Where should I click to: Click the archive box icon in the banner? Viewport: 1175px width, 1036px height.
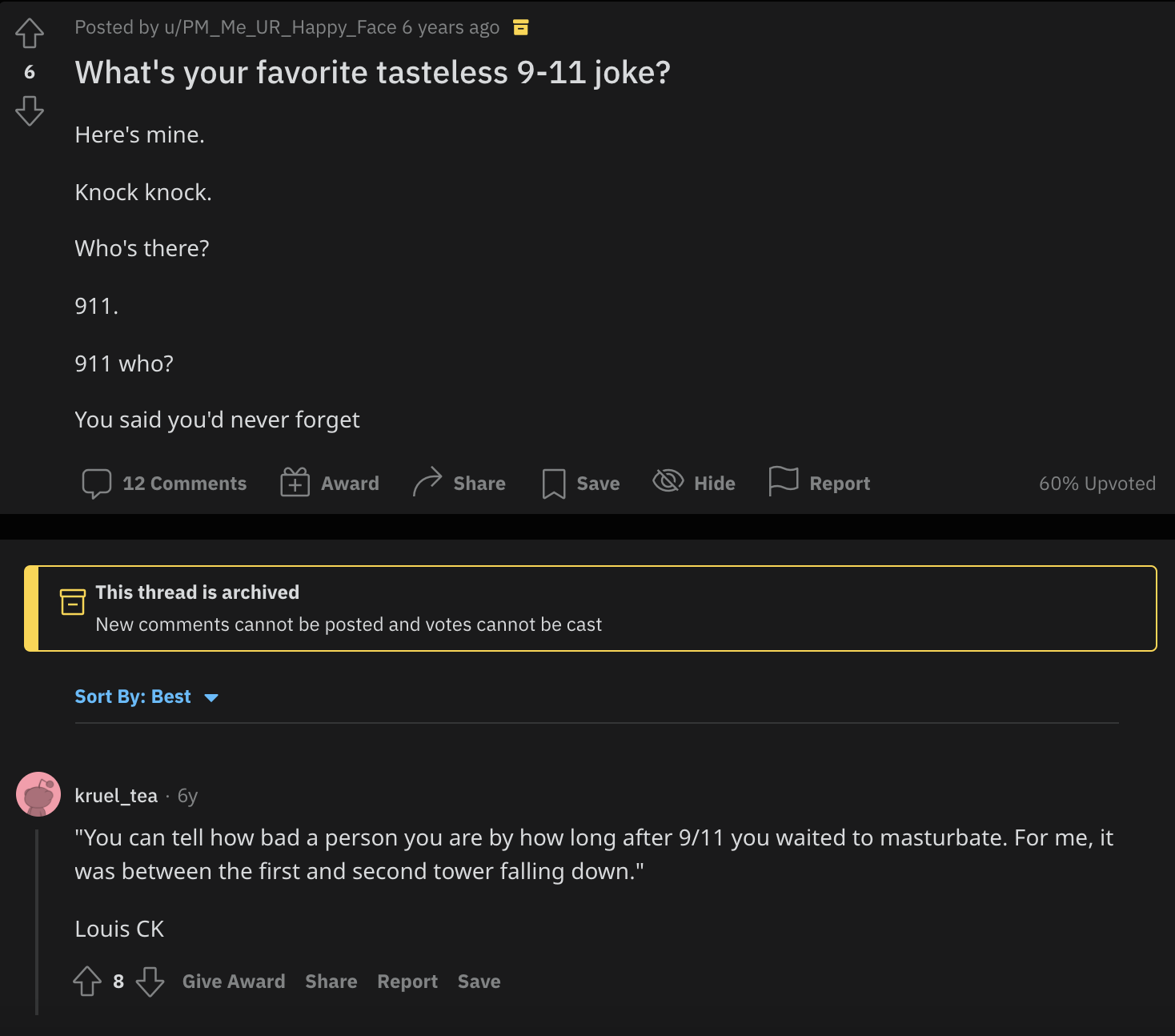(x=71, y=602)
